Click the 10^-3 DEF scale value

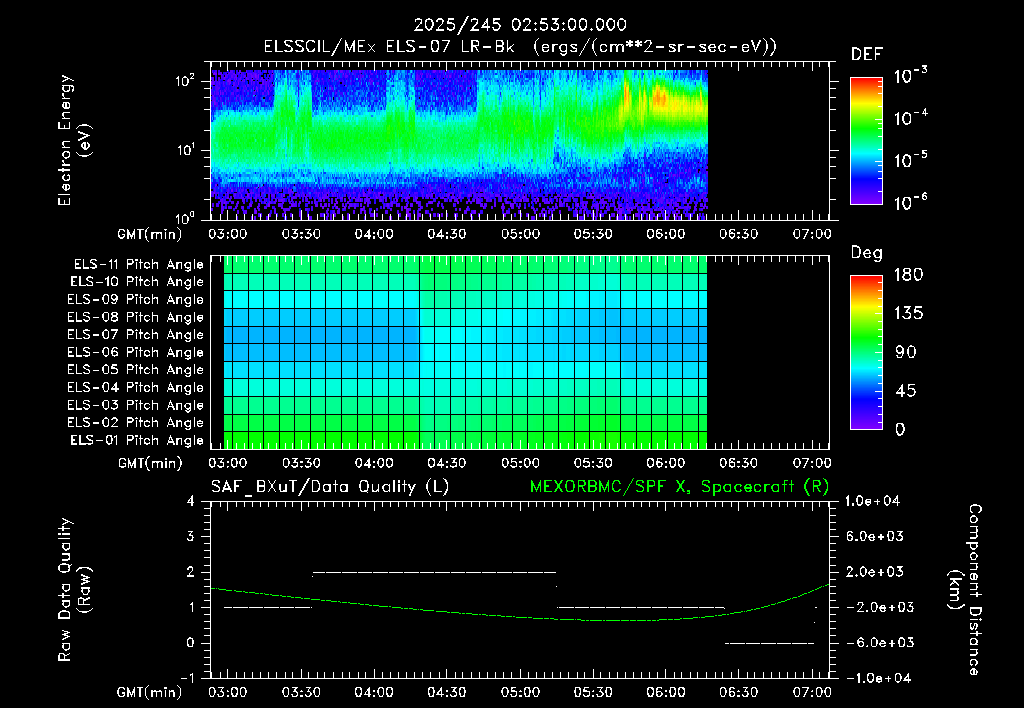tap(911, 76)
